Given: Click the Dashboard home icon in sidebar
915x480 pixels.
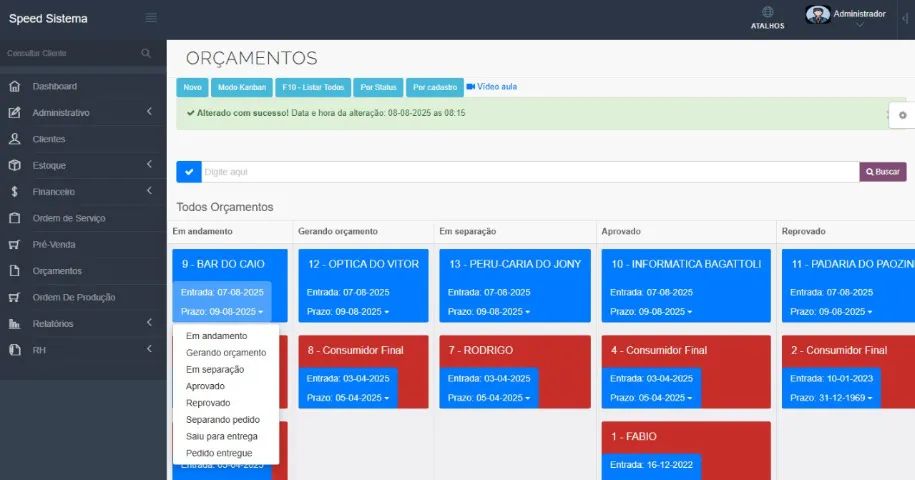Looking at the screenshot, I should click(x=14, y=87).
